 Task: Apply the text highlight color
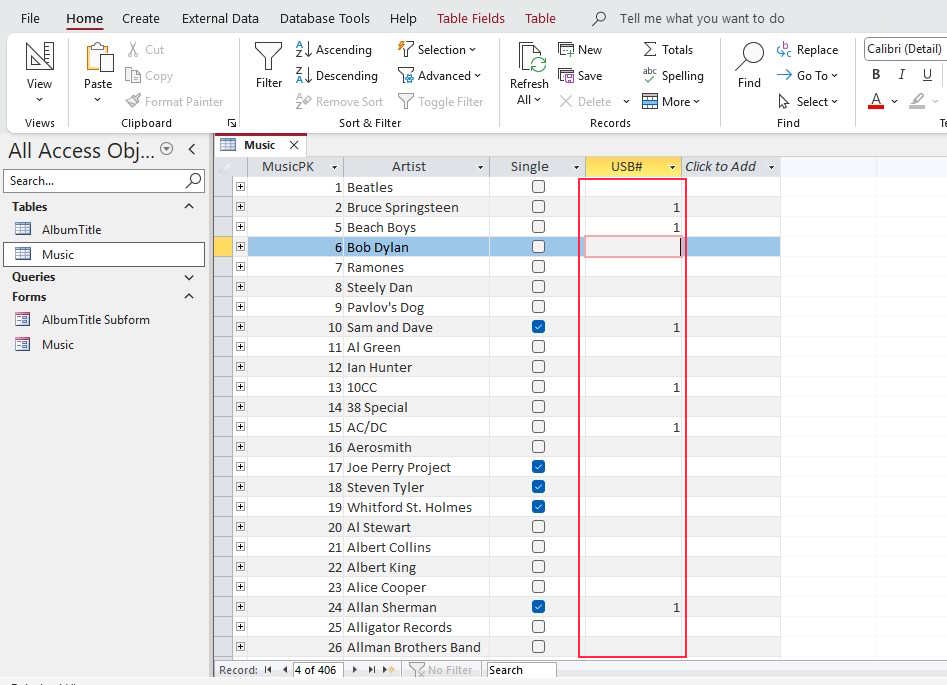[917, 100]
